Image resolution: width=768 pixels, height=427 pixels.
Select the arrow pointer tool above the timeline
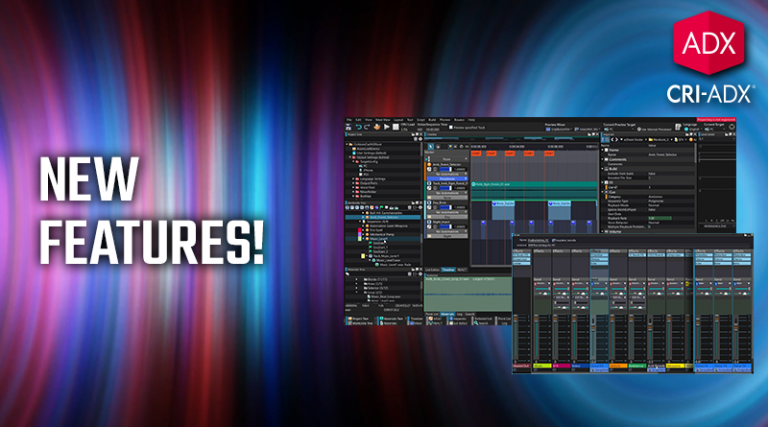430,147
